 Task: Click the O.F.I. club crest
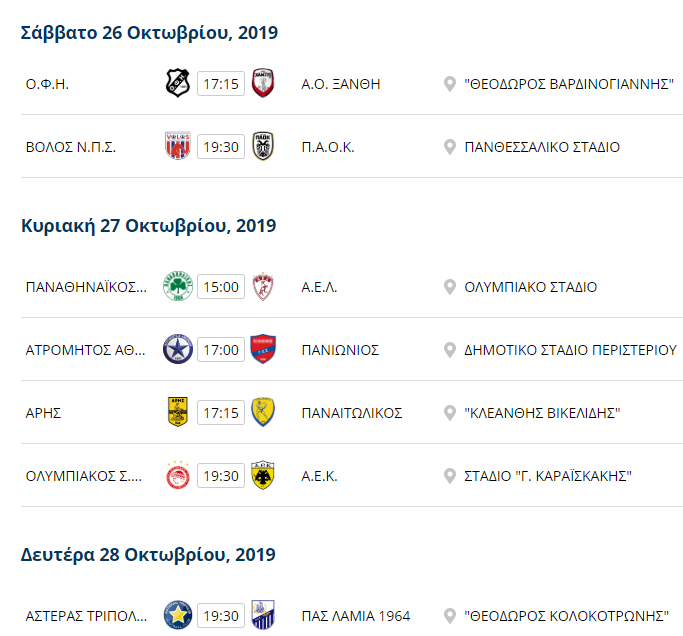(x=178, y=83)
